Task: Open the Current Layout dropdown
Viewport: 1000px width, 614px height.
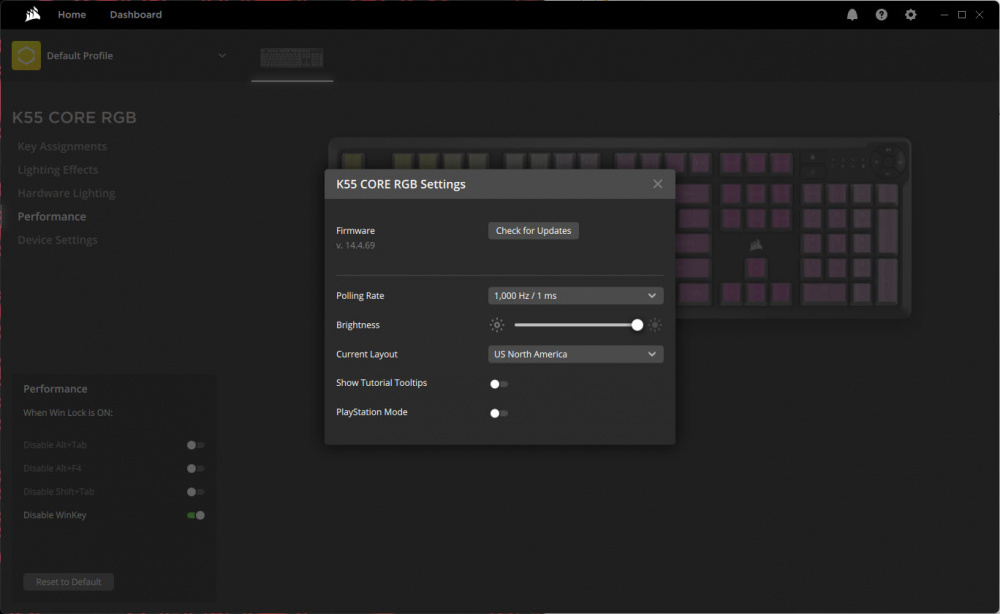Action: (x=575, y=355)
